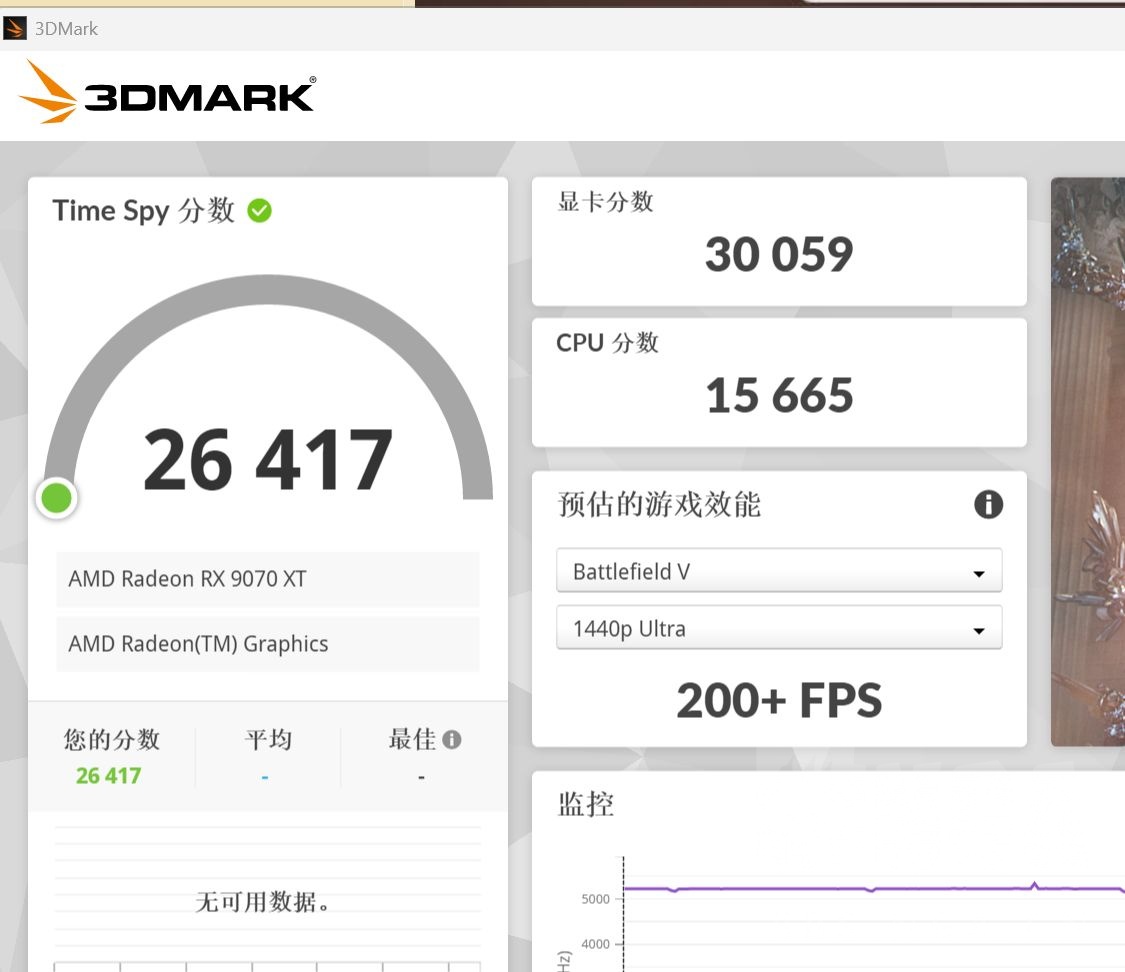Click the 3DMark icon in the title bar
The height and width of the screenshot is (972, 1125).
pyautogui.click(x=14, y=28)
